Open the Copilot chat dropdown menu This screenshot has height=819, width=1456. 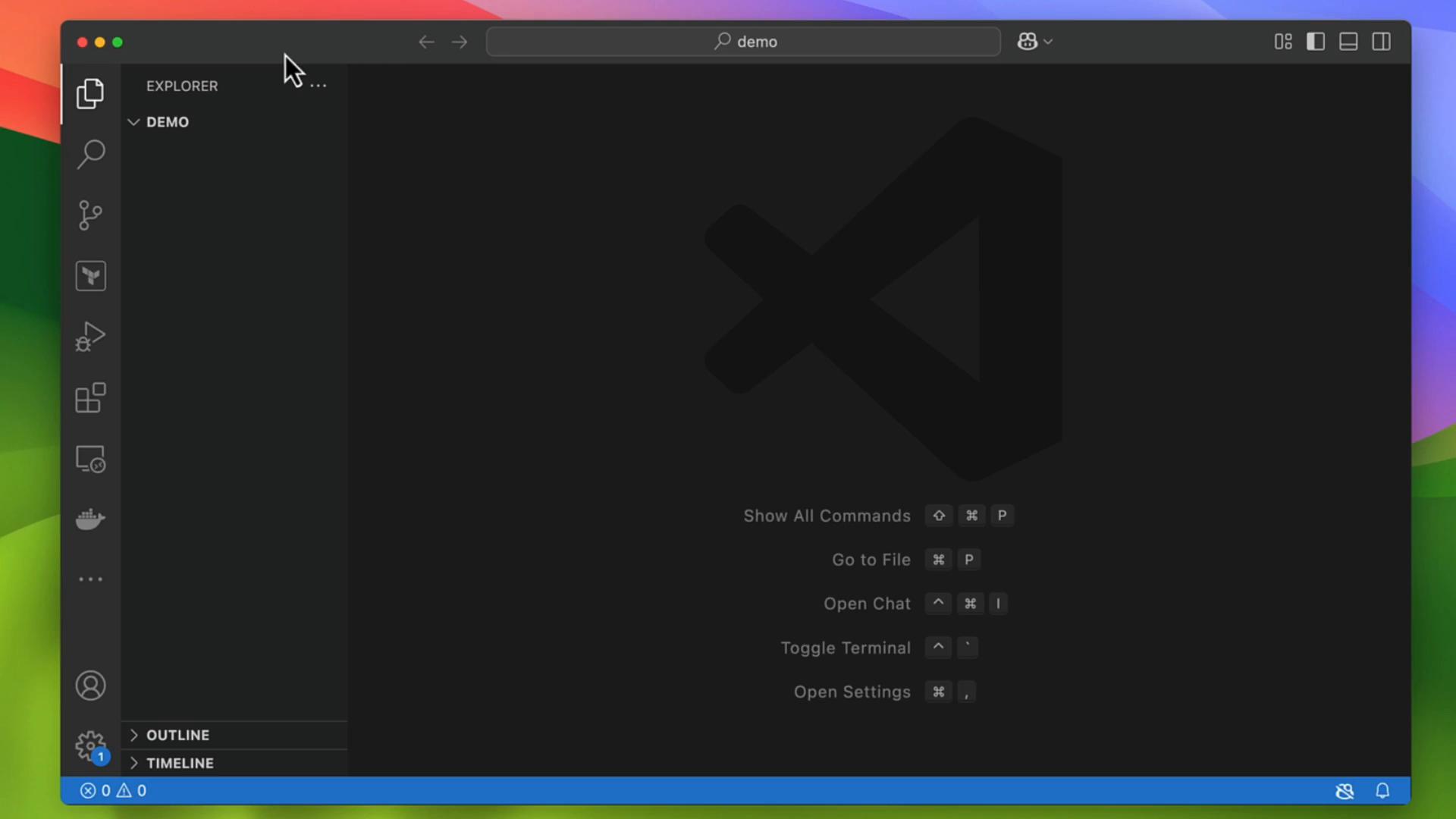click(x=1048, y=42)
